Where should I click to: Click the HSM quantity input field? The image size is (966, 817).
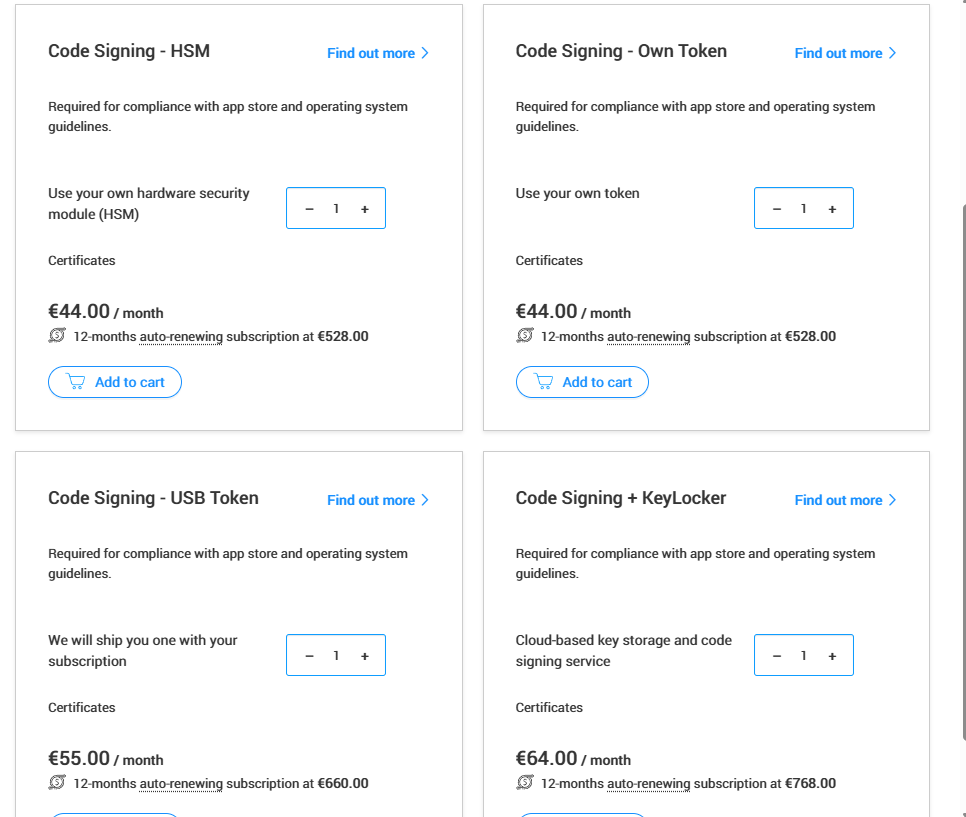point(337,209)
